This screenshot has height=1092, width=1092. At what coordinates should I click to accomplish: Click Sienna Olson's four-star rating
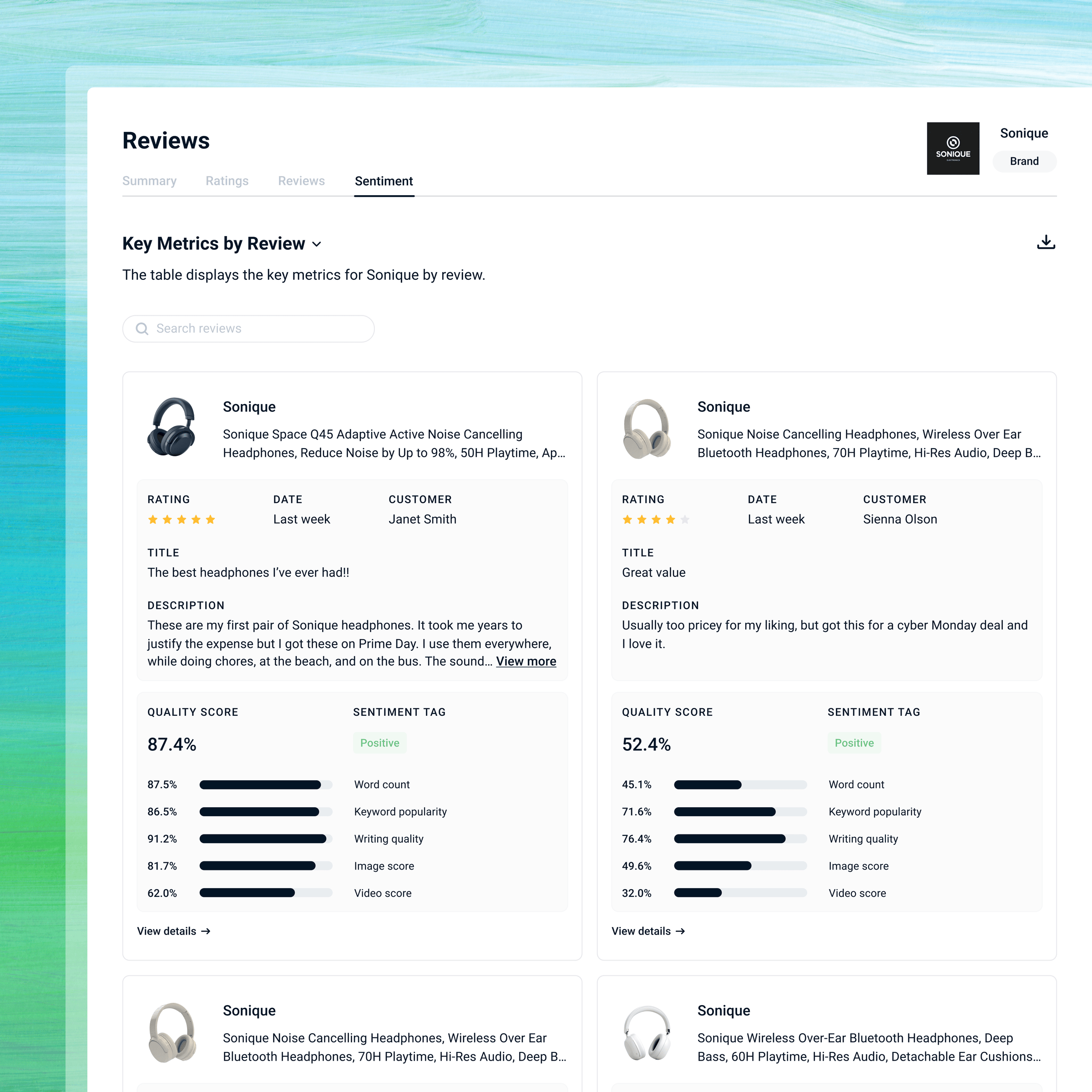(x=656, y=520)
